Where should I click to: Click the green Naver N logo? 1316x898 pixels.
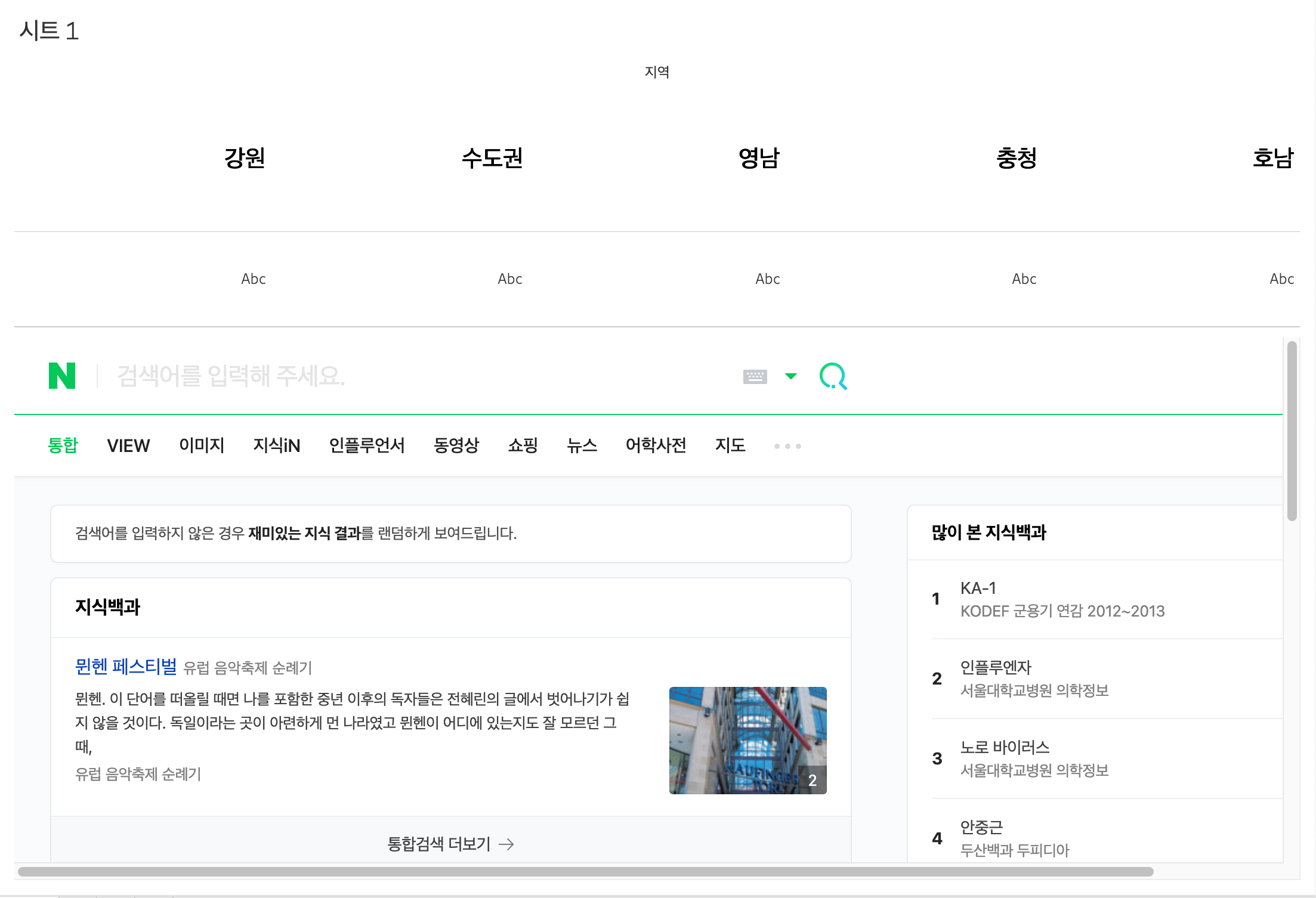tap(62, 376)
